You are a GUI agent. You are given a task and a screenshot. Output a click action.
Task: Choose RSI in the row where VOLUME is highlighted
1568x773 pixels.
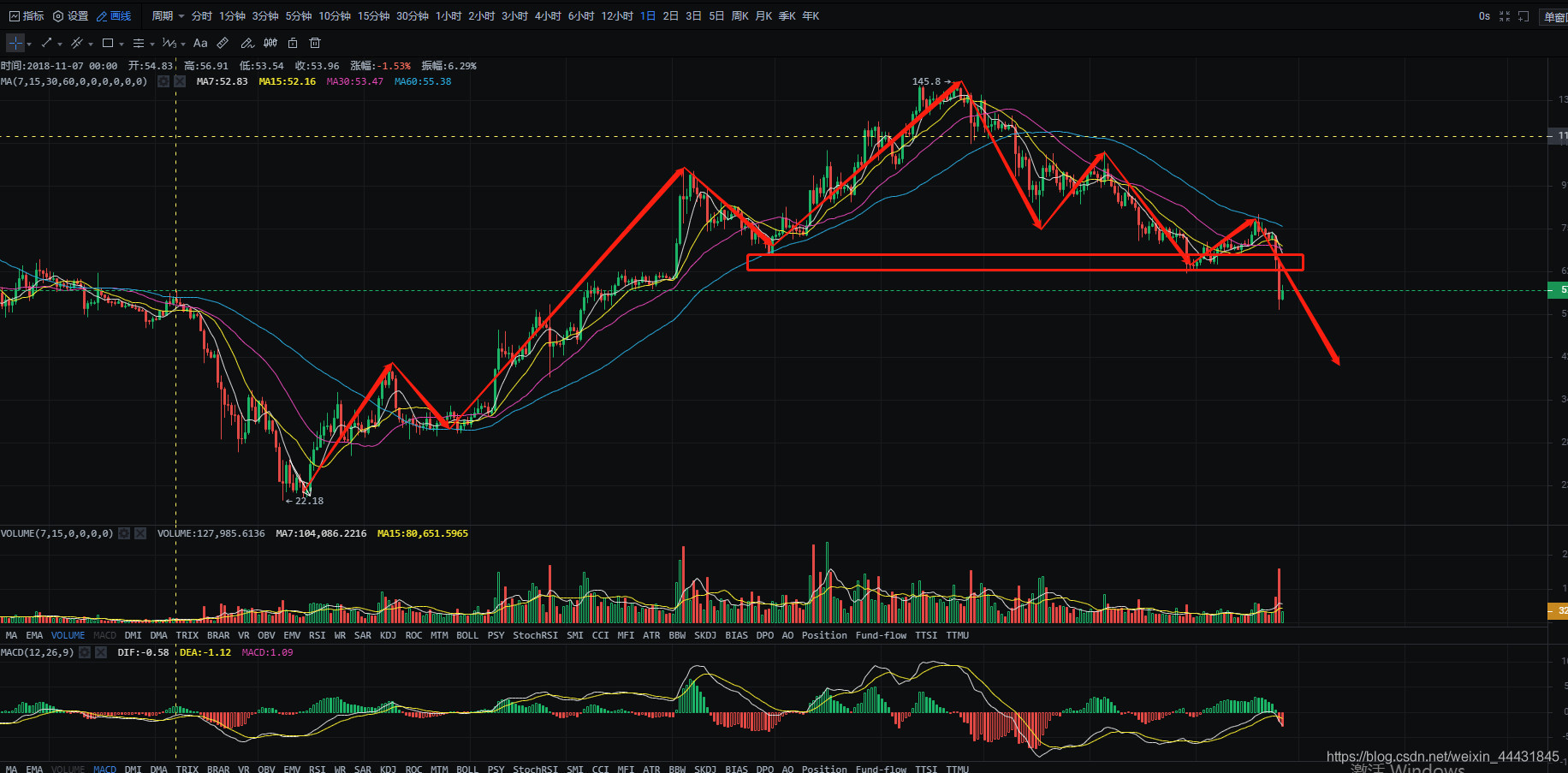[317, 635]
